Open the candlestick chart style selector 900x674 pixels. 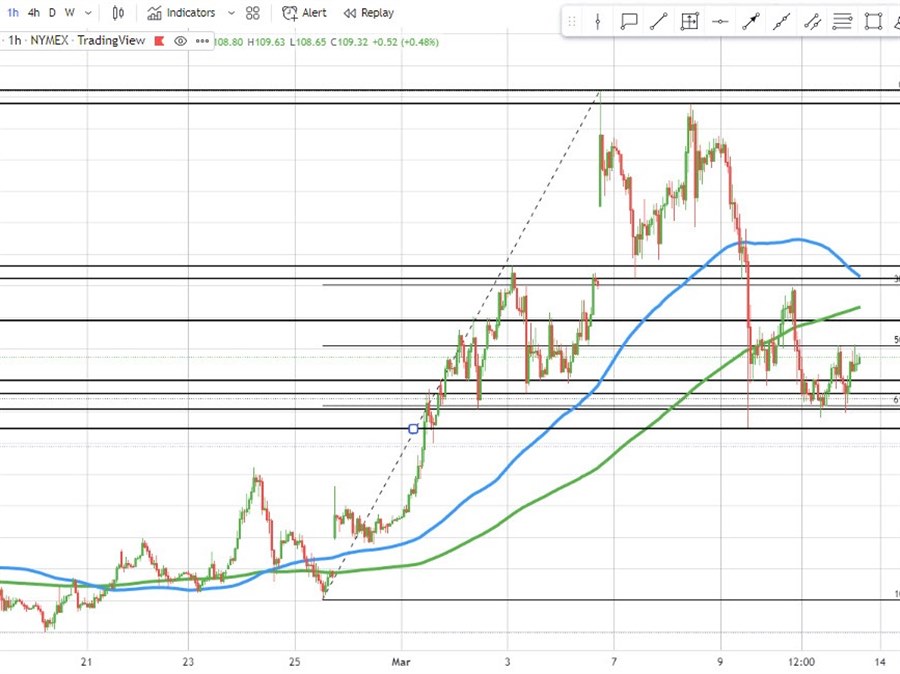pyautogui.click(x=119, y=13)
